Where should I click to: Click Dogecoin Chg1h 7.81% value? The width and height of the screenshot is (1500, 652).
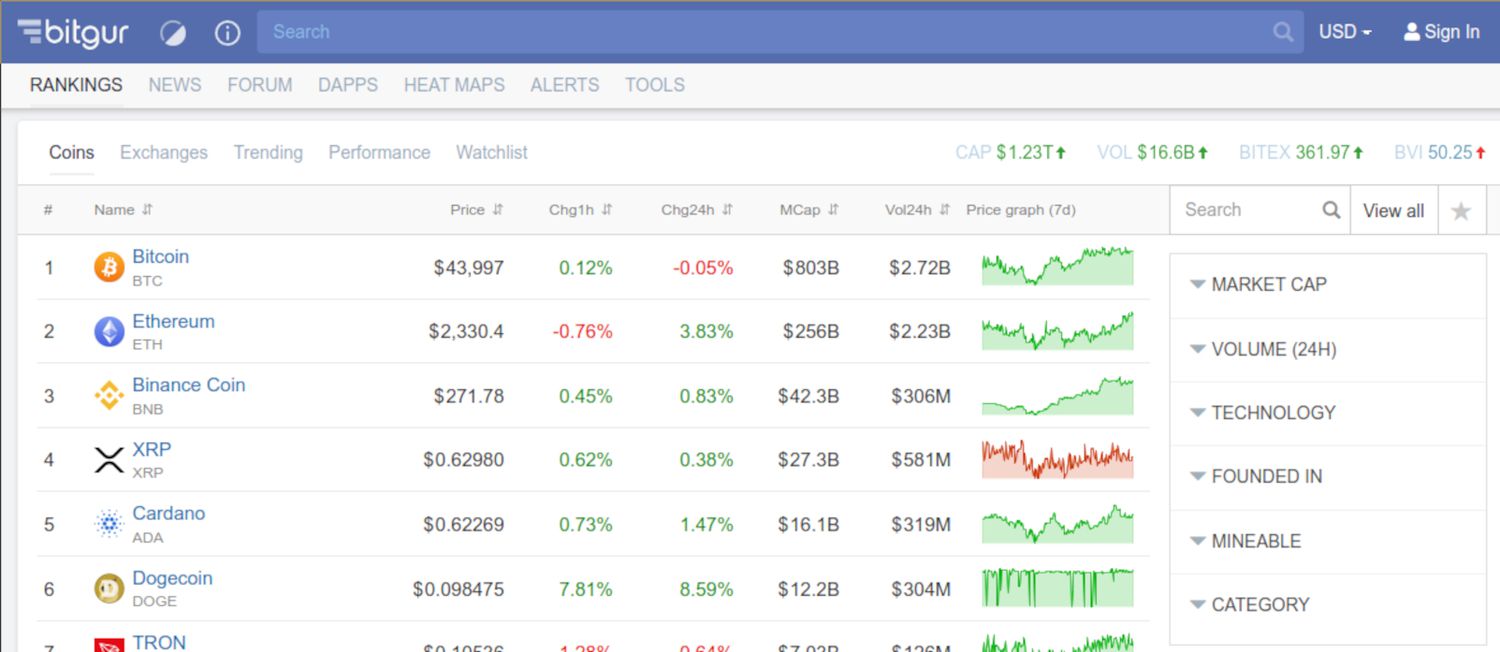[x=586, y=590]
